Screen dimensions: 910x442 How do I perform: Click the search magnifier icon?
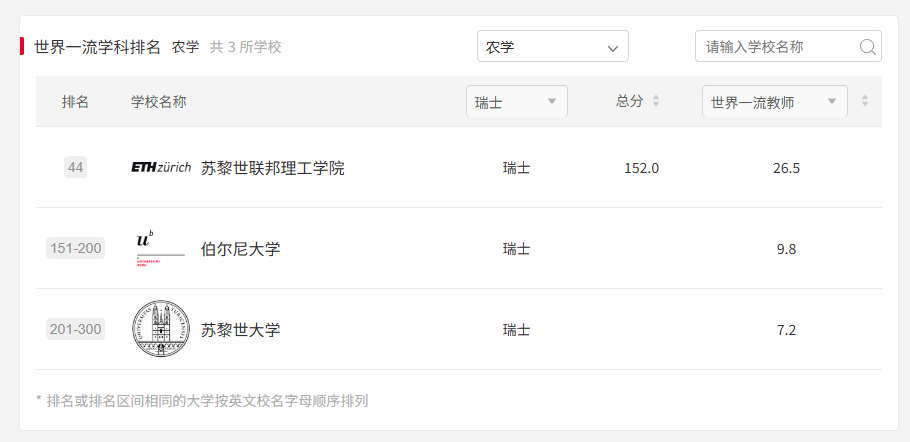pyautogui.click(x=868, y=47)
